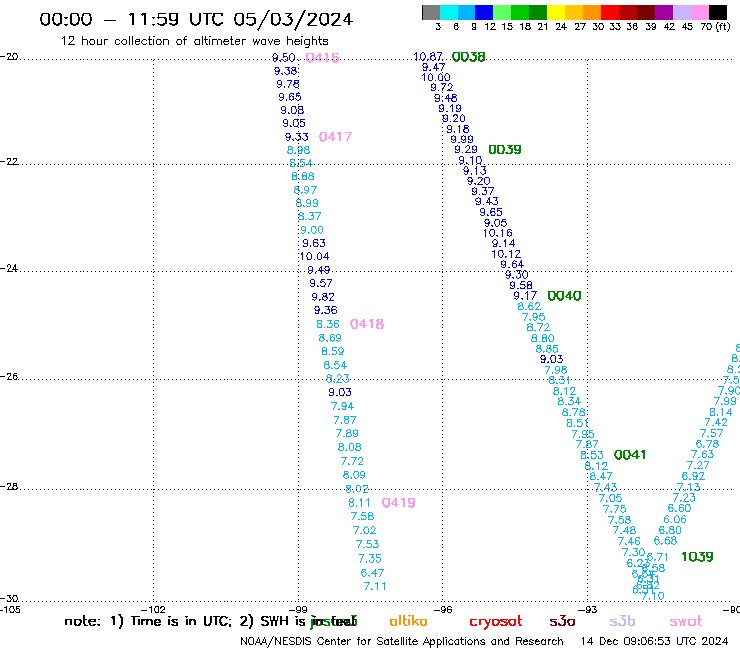This screenshot has height=650, width=740.
Task: Click the dark red s3a satellite label
Action: click(562, 622)
